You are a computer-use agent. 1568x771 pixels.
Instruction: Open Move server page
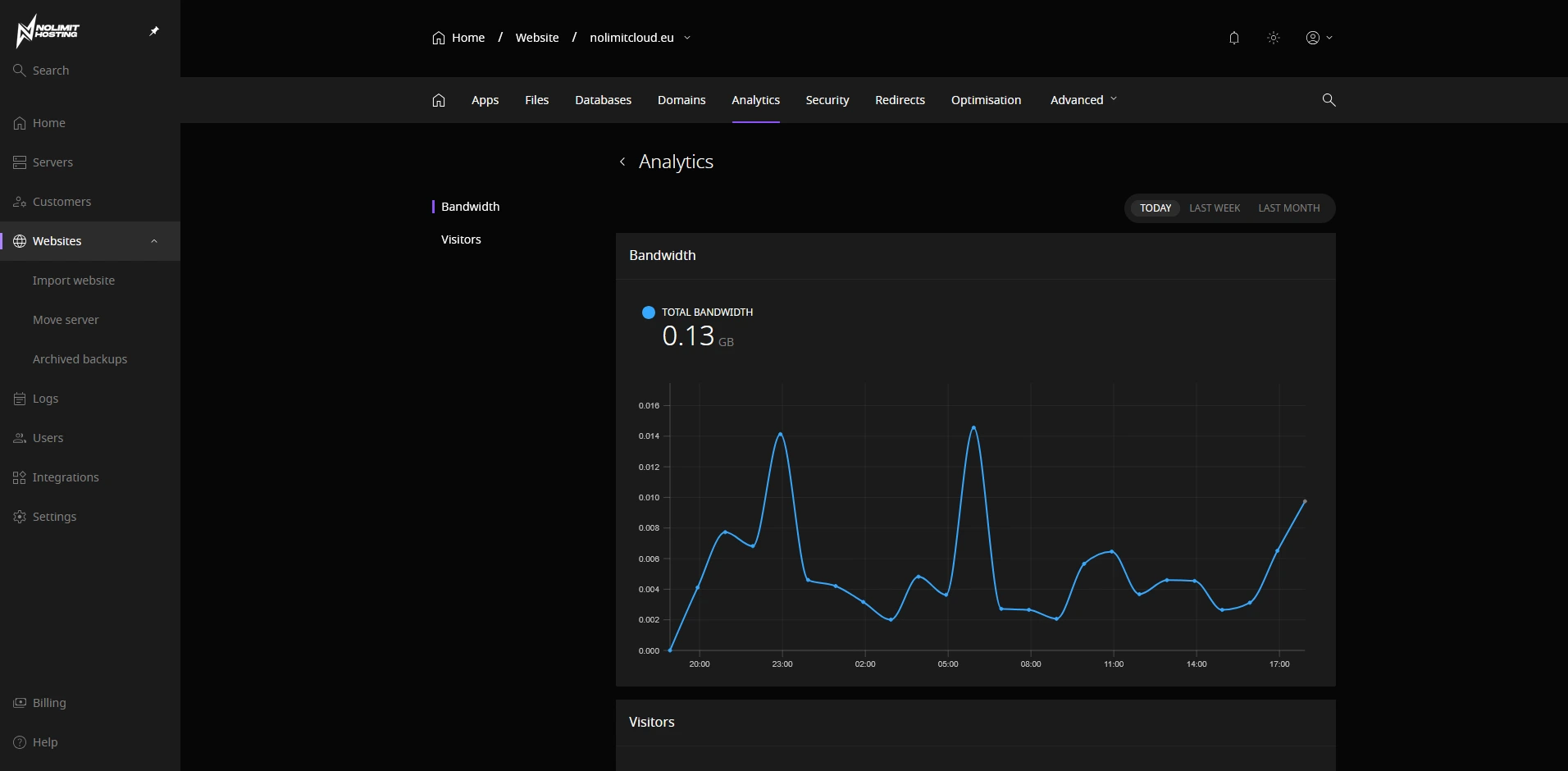click(66, 320)
